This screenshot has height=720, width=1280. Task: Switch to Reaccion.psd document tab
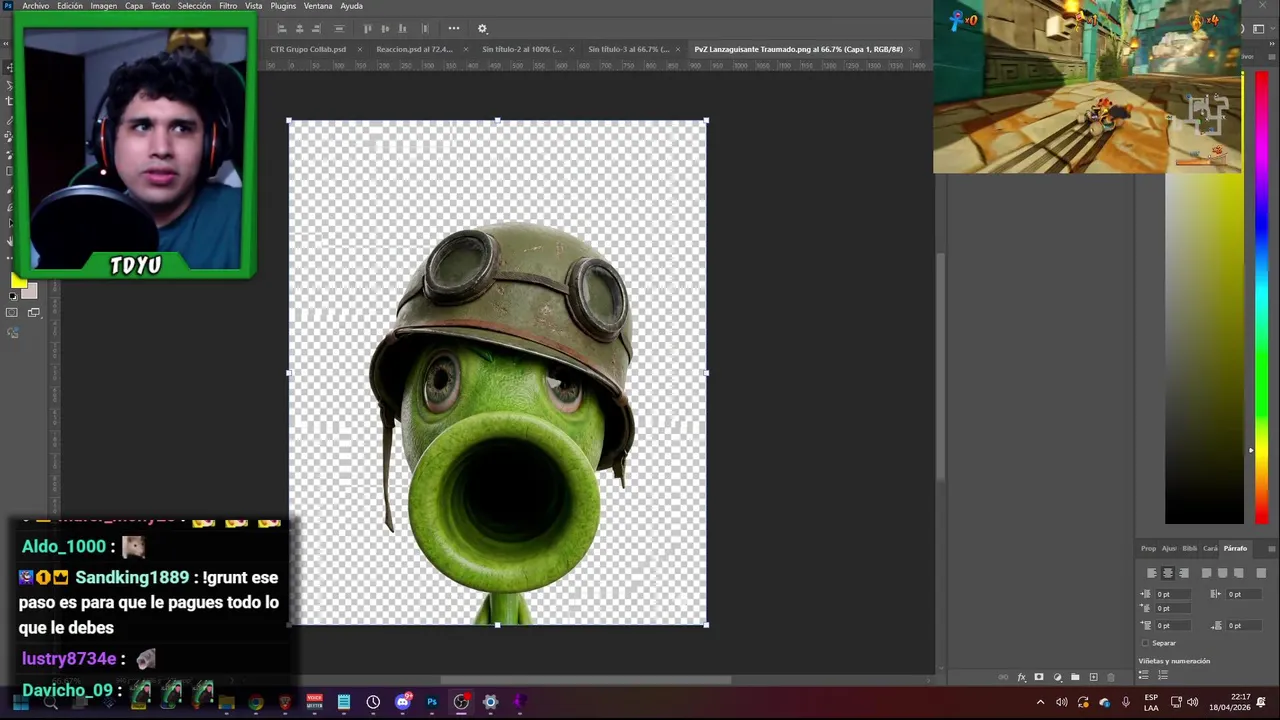click(x=414, y=49)
